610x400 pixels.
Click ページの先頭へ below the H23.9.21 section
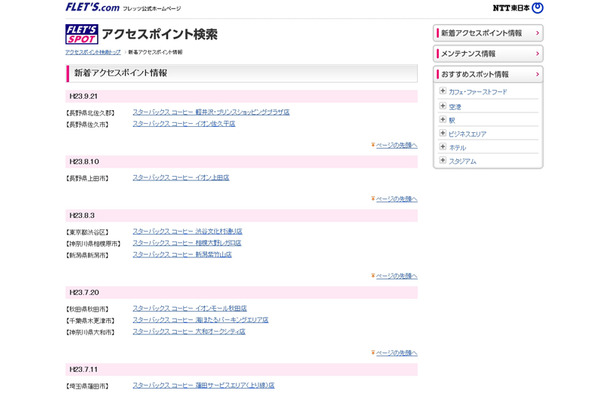(x=396, y=145)
